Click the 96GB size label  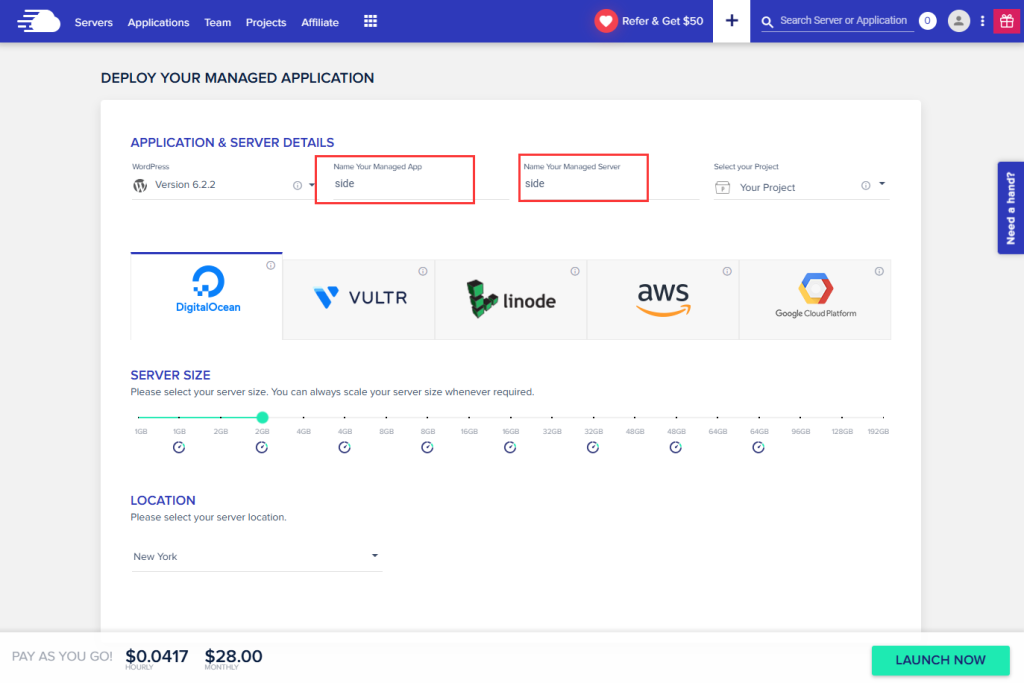pyautogui.click(x=801, y=432)
